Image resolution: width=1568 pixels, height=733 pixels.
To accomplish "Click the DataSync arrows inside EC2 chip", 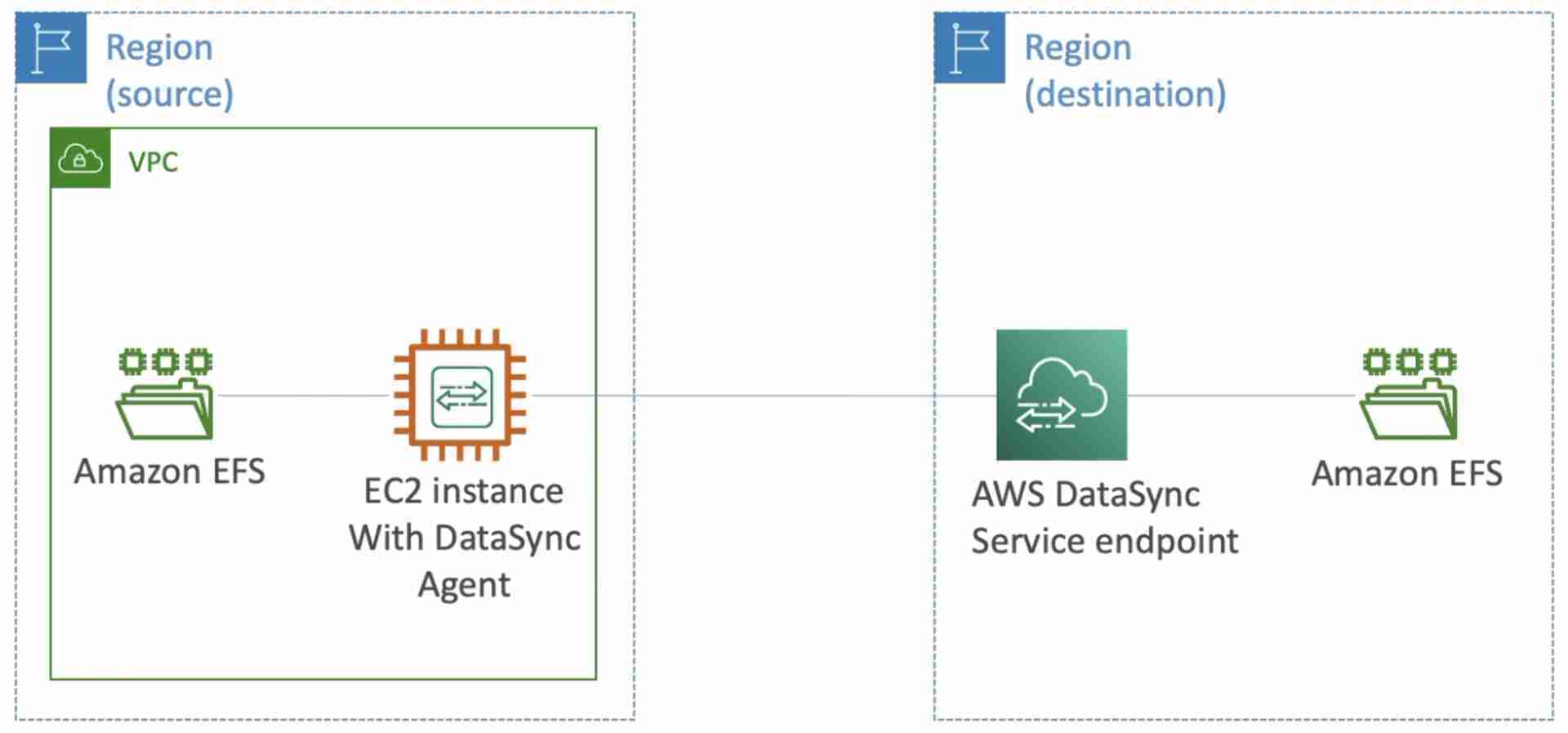I will (x=461, y=396).
